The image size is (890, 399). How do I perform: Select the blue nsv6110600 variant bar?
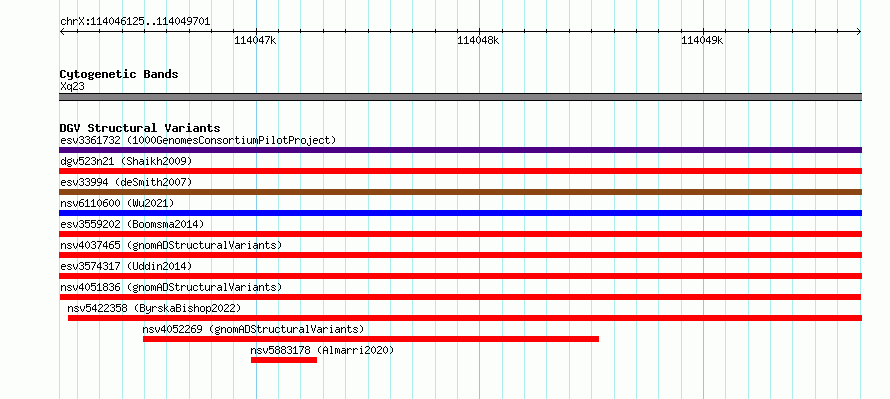tap(460, 213)
